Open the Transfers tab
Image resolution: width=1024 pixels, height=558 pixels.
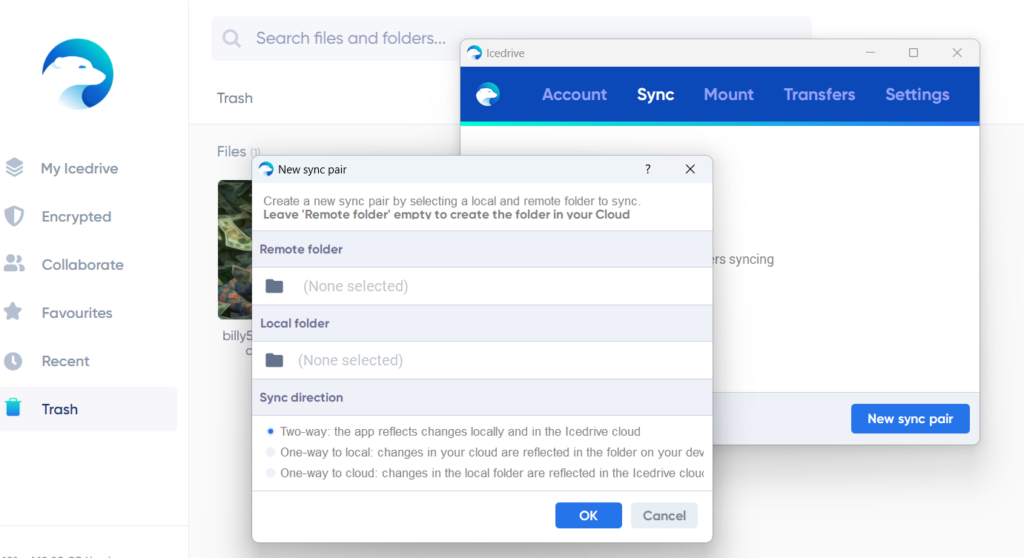pyautogui.click(x=819, y=95)
